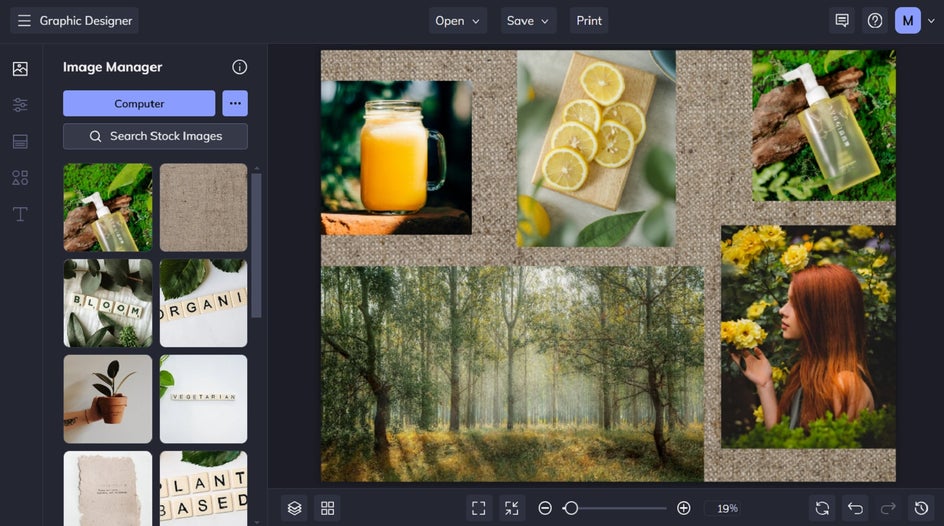
Task: Select the torn paper thumbnail
Action: [108, 488]
